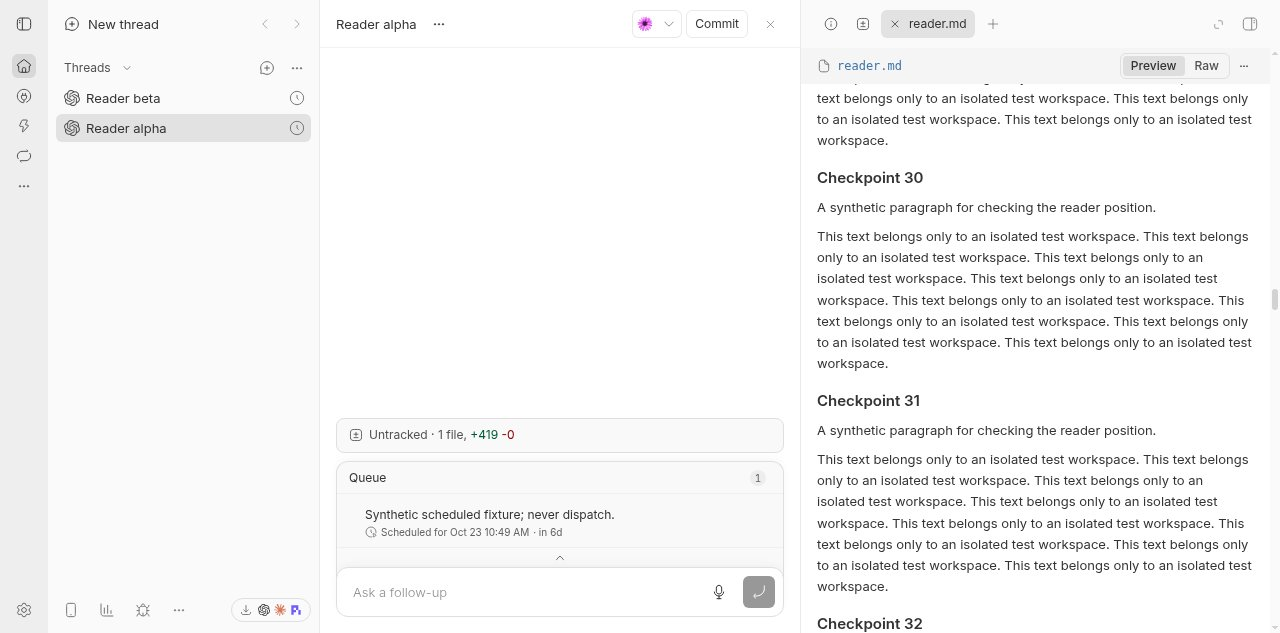The width and height of the screenshot is (1280, 633).
Task: Close the Reader alpha thread panel
Action: [770, 24]
